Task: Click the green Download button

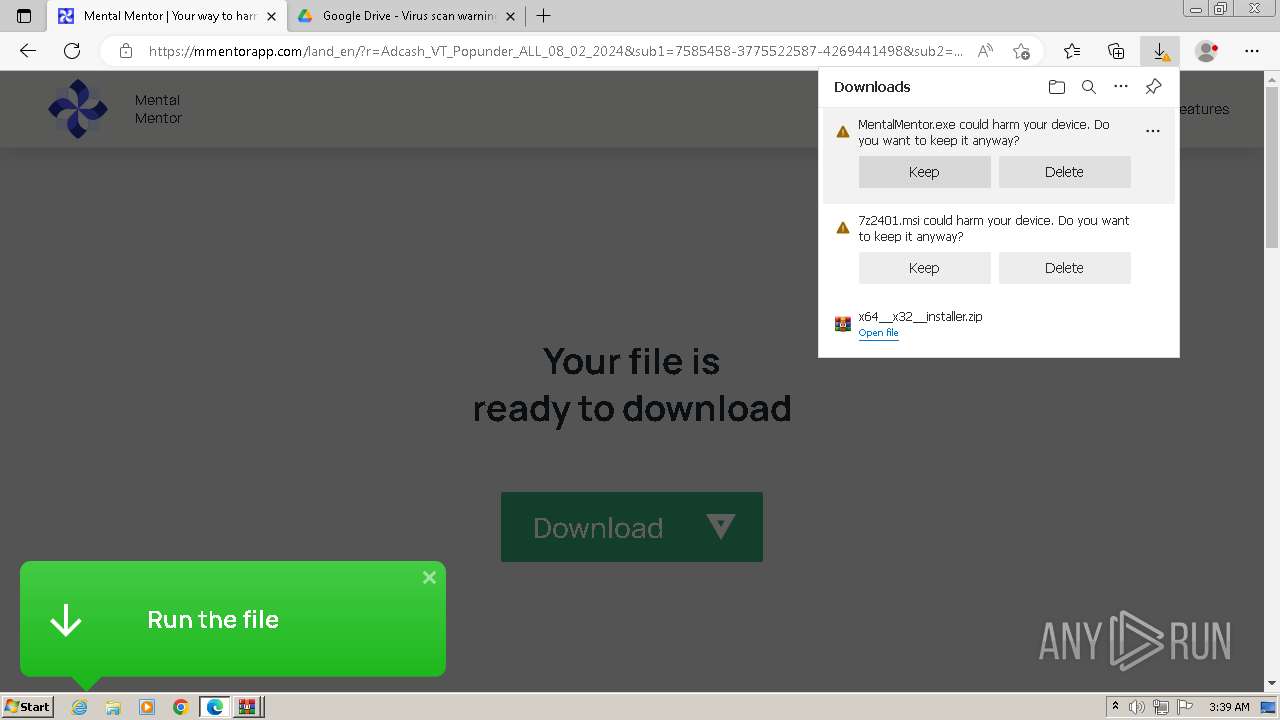Action: click(632, 527)
